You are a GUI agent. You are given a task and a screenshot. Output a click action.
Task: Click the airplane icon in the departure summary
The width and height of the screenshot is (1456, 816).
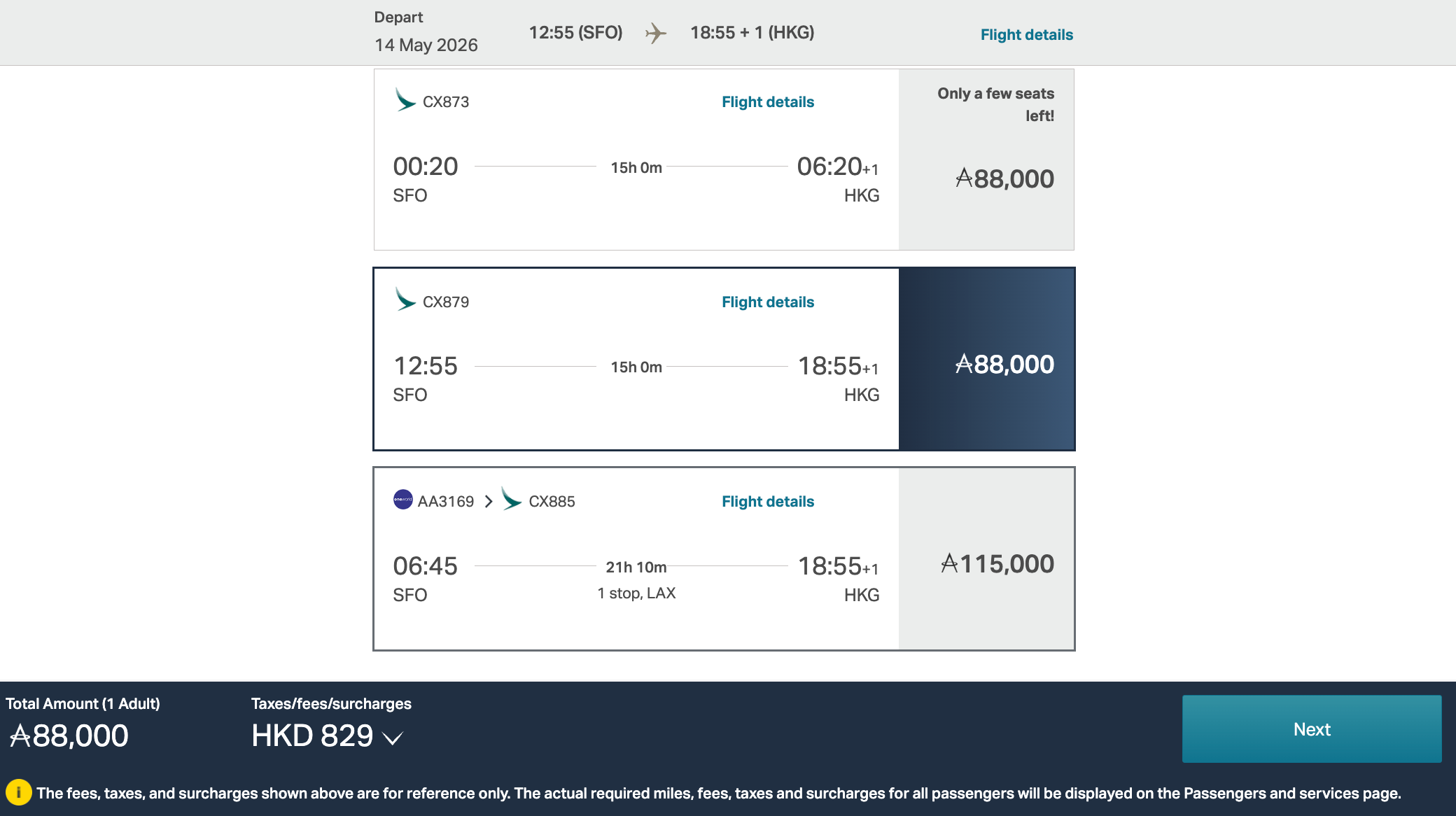pyautogui.click(x=656, y=33)
